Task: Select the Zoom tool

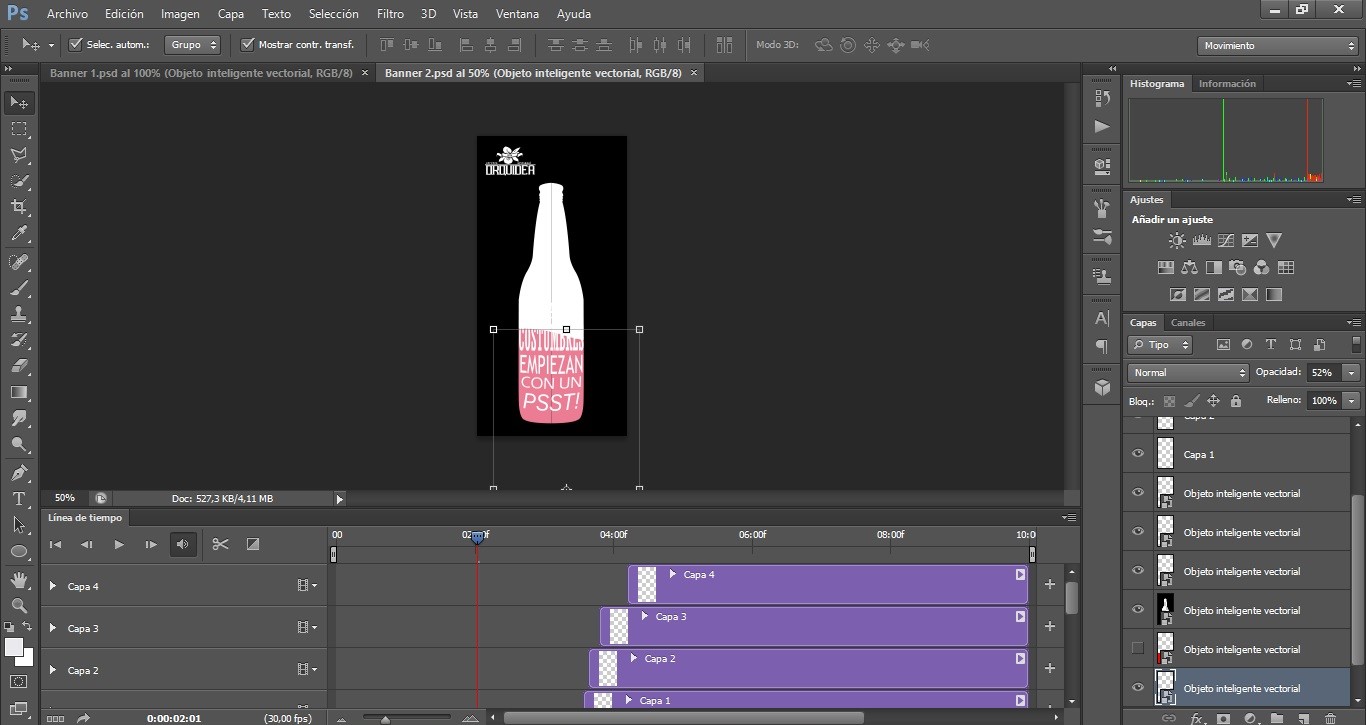Action: tap(19, 605)
